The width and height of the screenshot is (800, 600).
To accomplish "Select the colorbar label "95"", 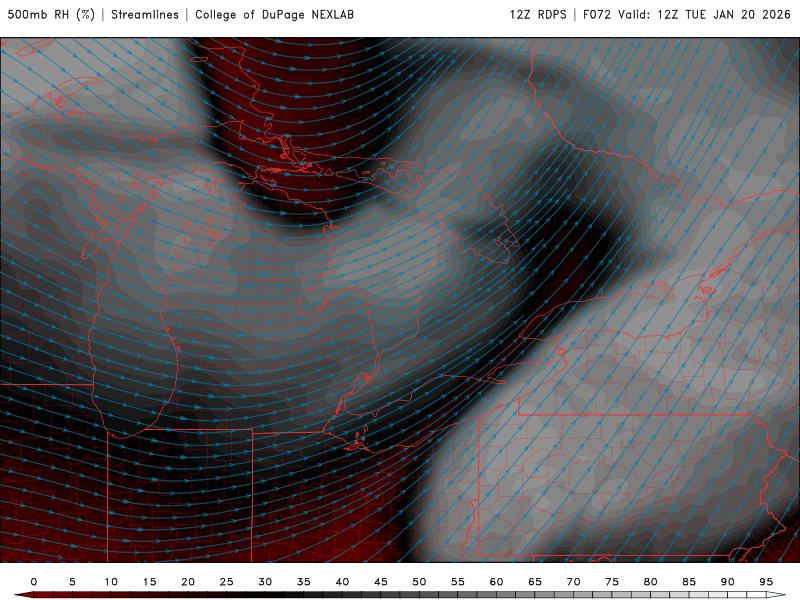I will [x=766, y=582].
